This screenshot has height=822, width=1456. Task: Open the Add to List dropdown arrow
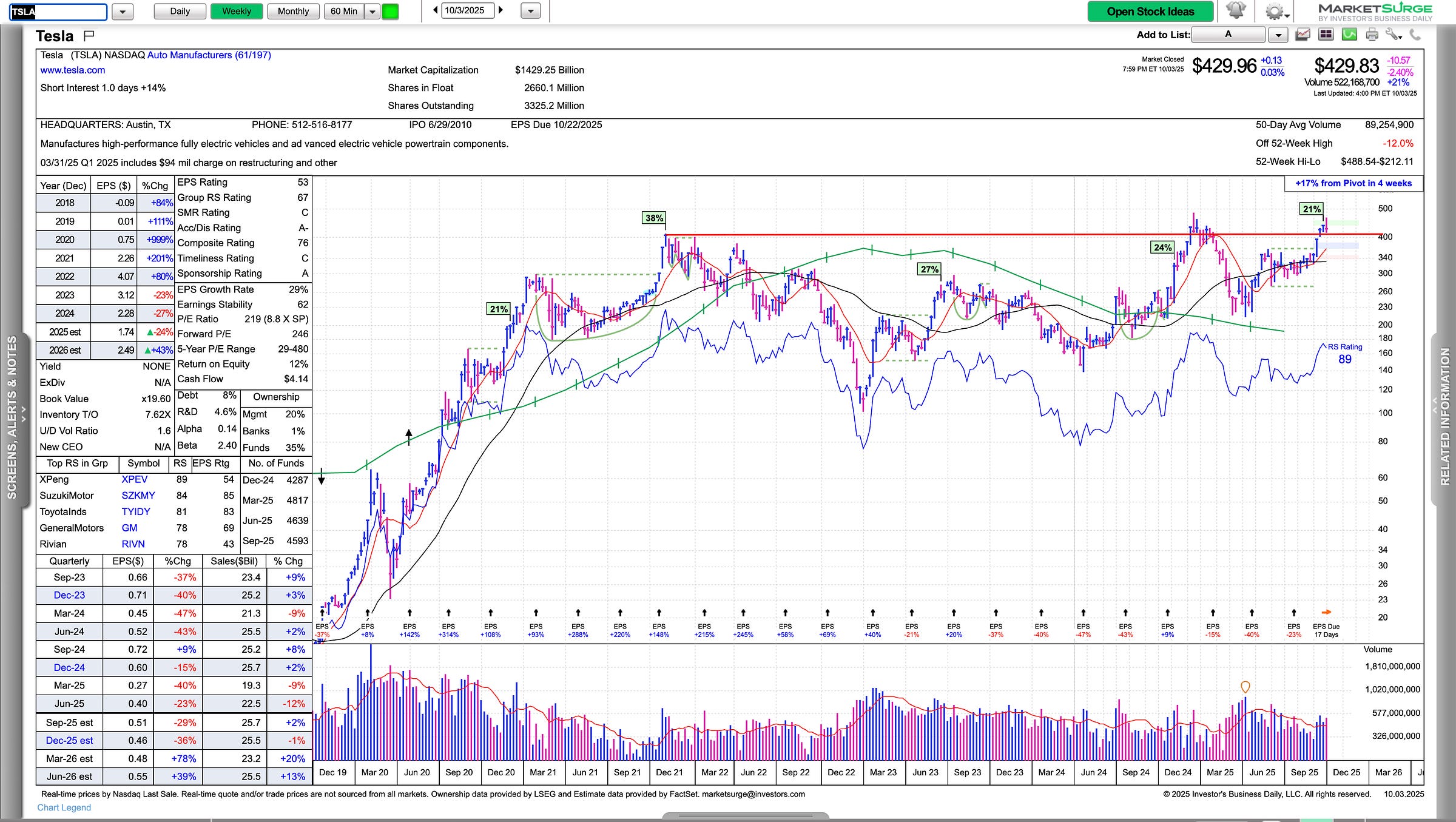tap(1278, 35)
